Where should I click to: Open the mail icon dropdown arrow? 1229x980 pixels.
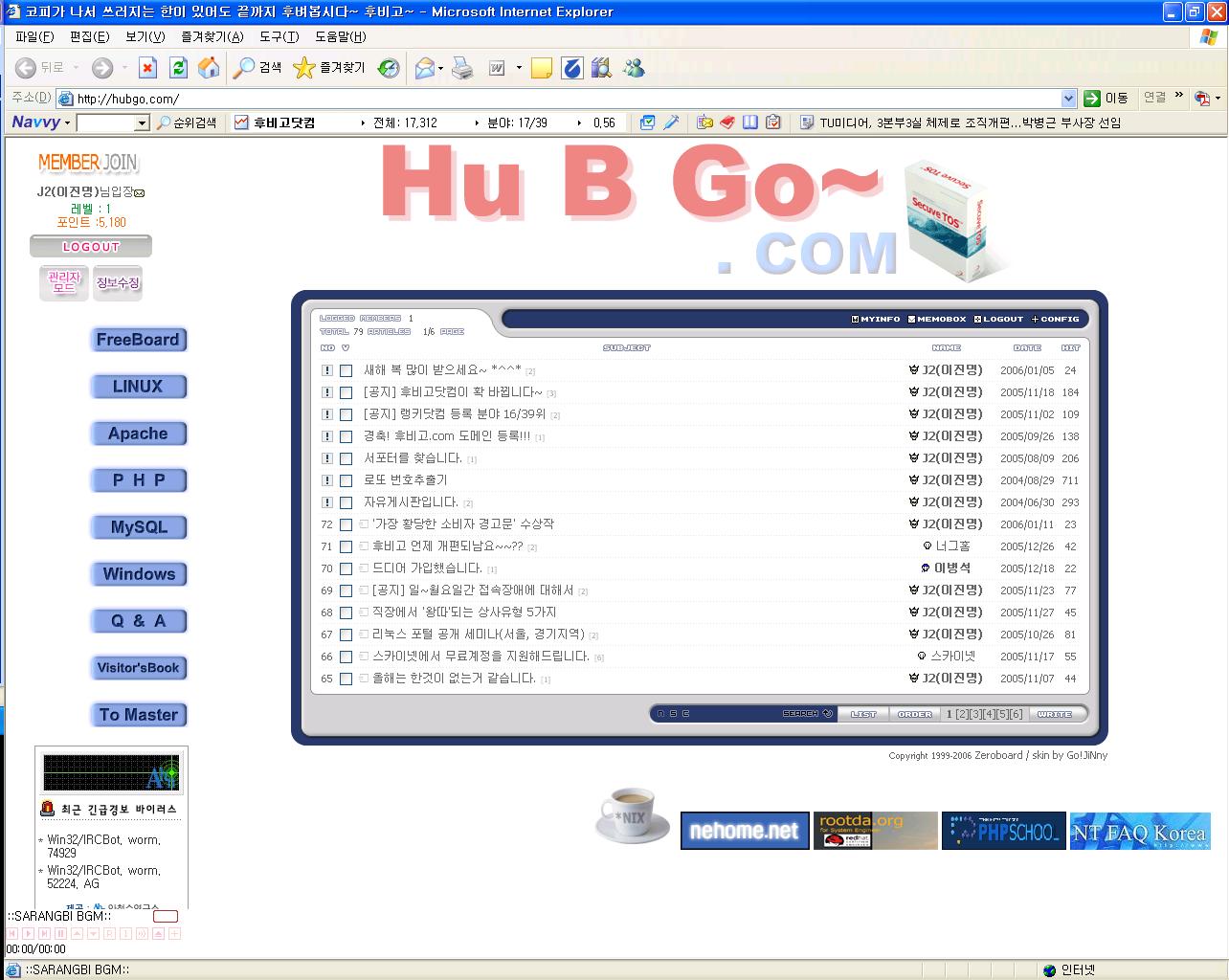point(440,69)
